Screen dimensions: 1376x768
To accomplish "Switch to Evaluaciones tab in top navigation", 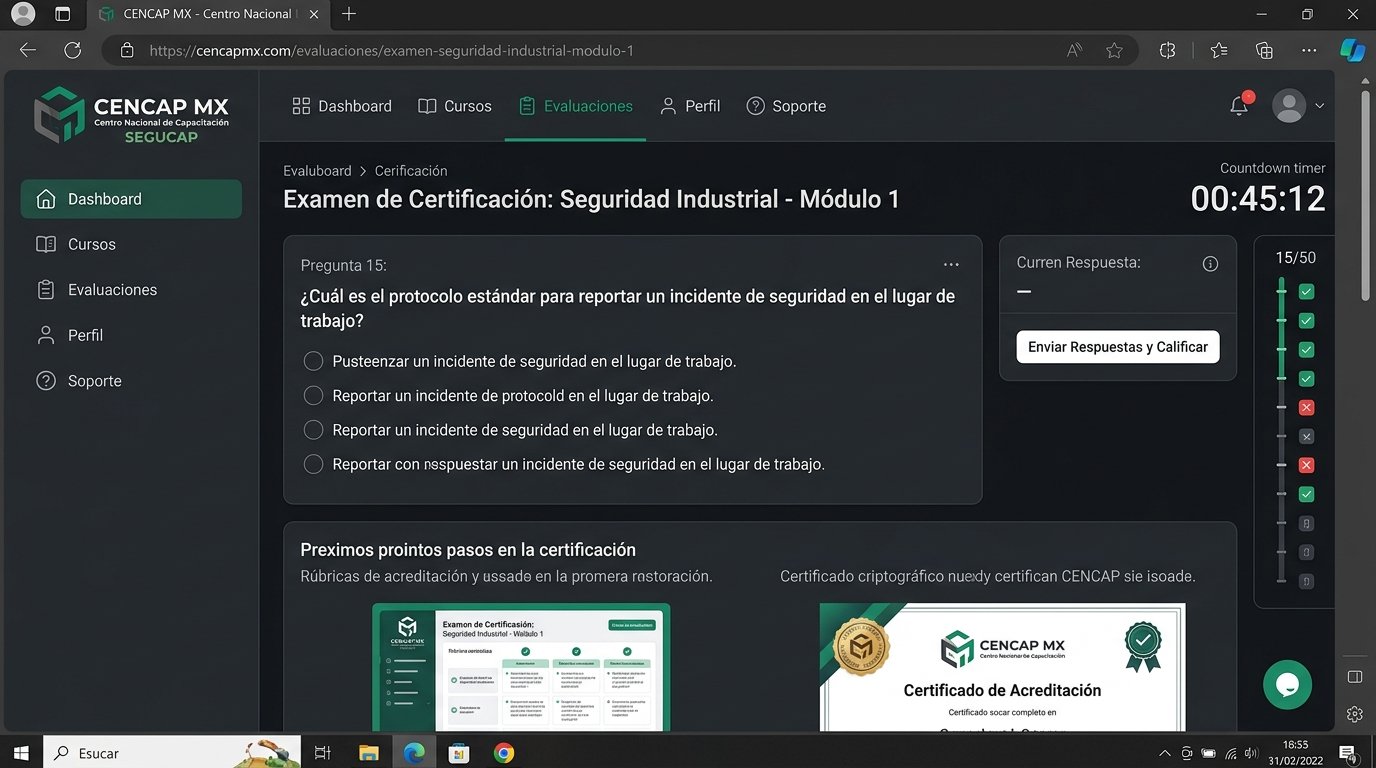I will [576, 106].
